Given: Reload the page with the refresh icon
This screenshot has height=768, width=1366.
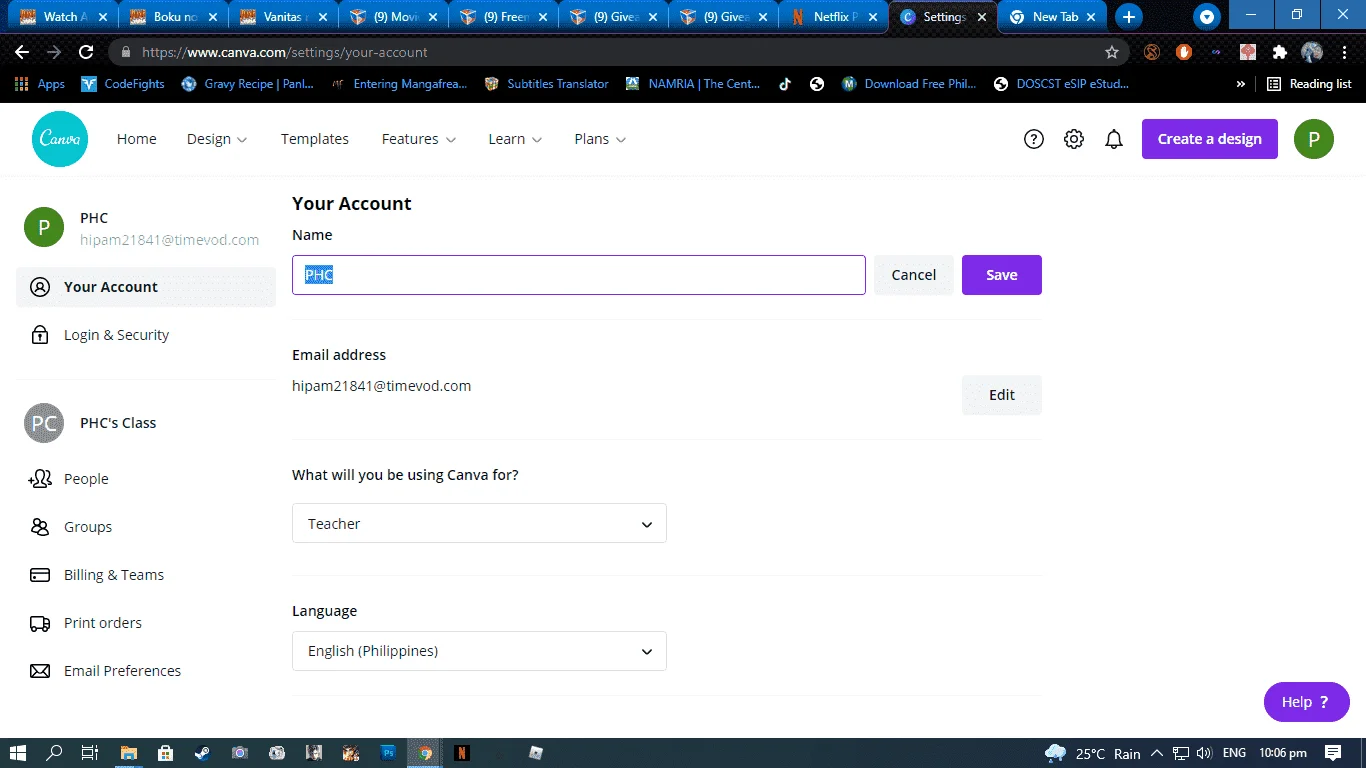Looking at the screenshot, I should pyautogui.click(x=86, y=52).
